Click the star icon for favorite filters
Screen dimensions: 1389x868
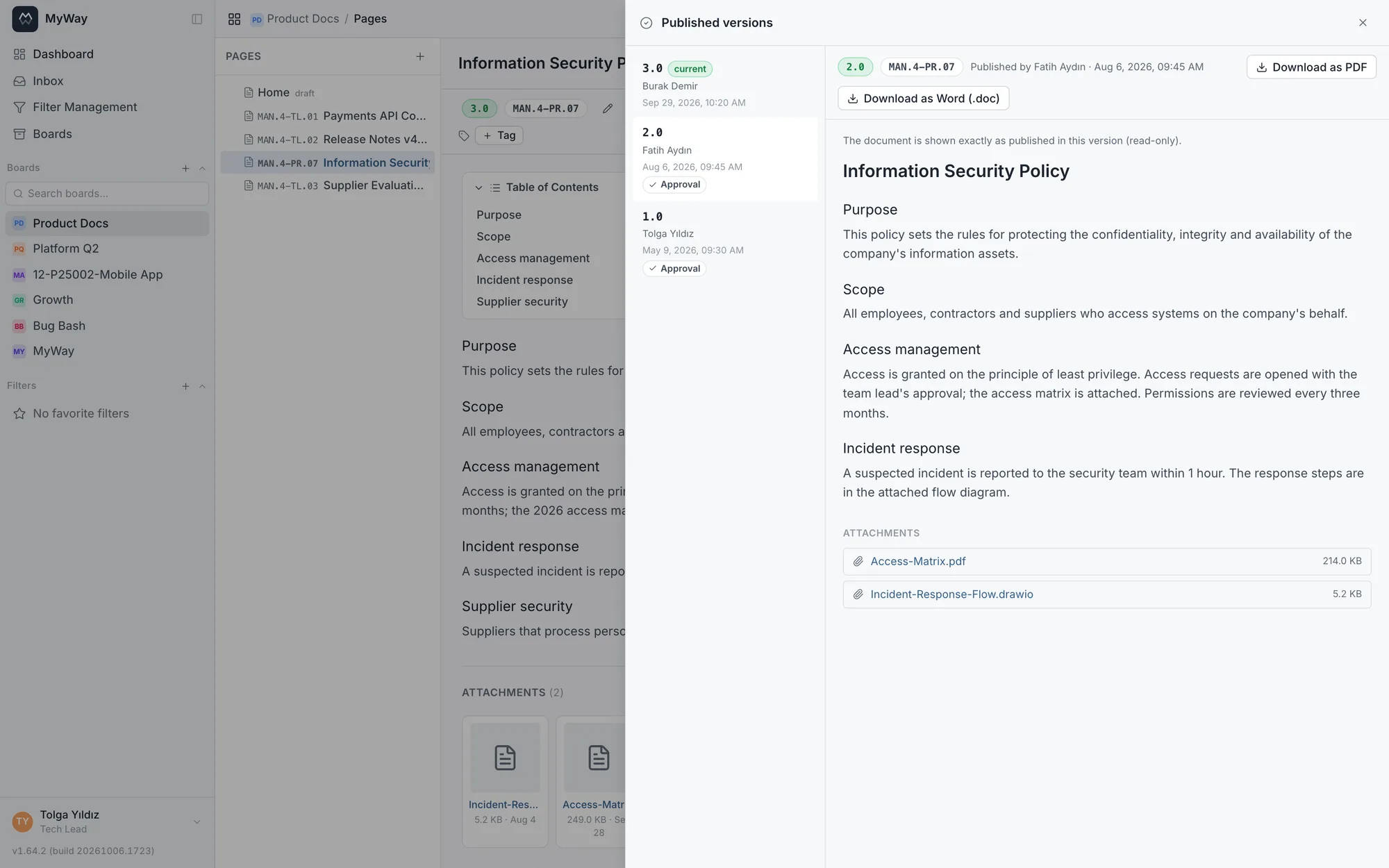(x=19, y=414)
